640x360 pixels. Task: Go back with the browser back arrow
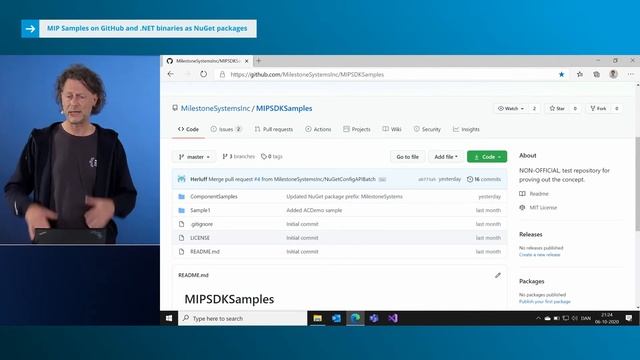[171, 74]
